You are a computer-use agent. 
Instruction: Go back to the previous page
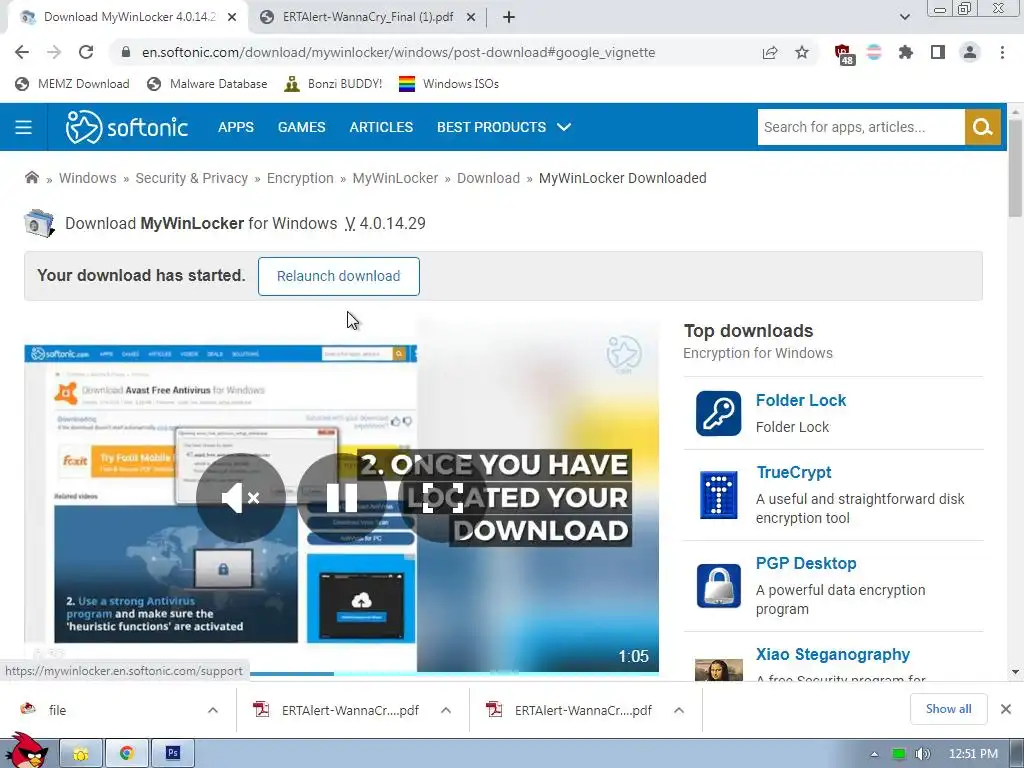pos(22,52)
